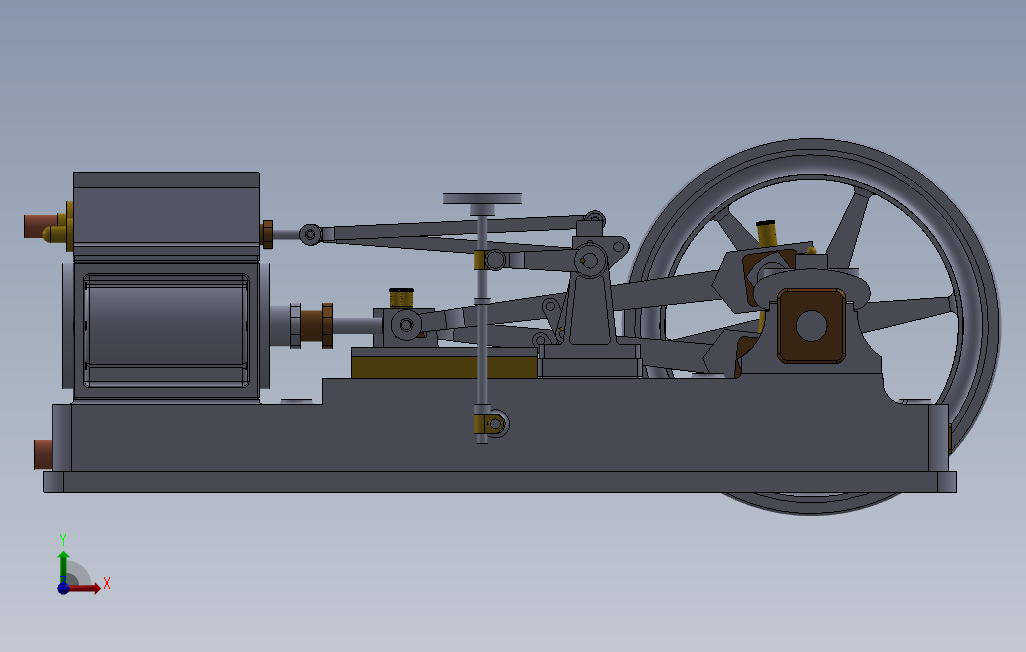Click the red X axis arrow of the triad
This screenshot has width=1026, height=652.
pyautogui.click(x=86, y=588)
